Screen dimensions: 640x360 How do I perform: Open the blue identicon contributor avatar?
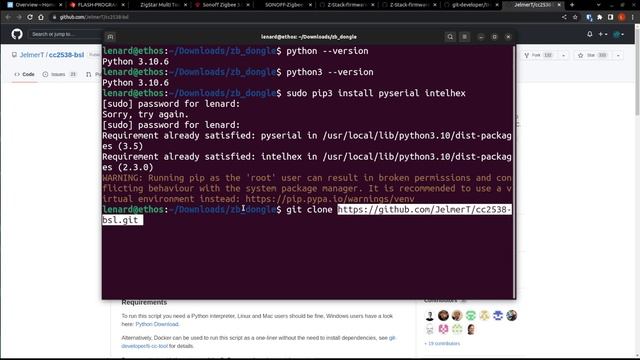(x=498, y=316)
